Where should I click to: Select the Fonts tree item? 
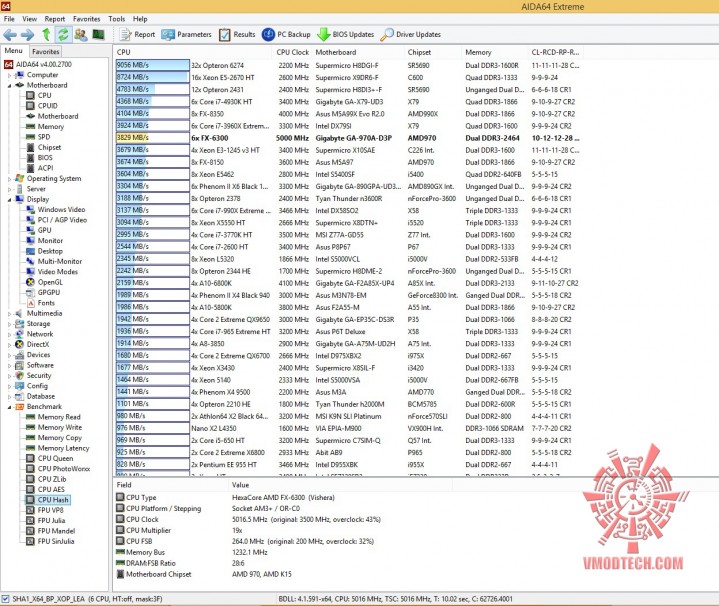(x=46, y=303)
